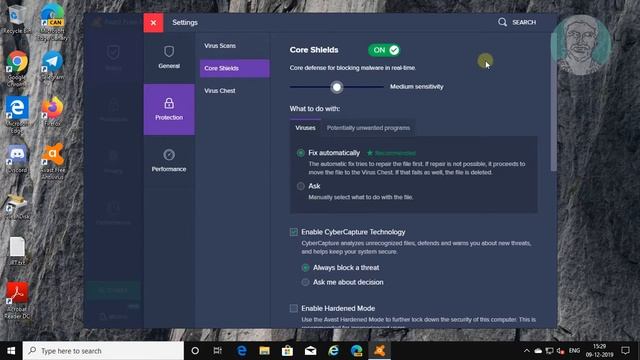Click the ENG language indicator
This screenshot has width=640, height=360.
[x=574, y=351]
